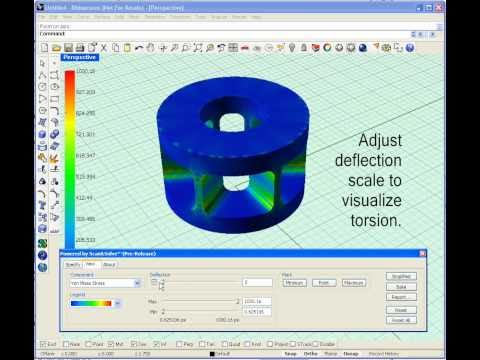Select the Zoom Window magnifier icon
The image size is (480, 360).
click(185, 48)
